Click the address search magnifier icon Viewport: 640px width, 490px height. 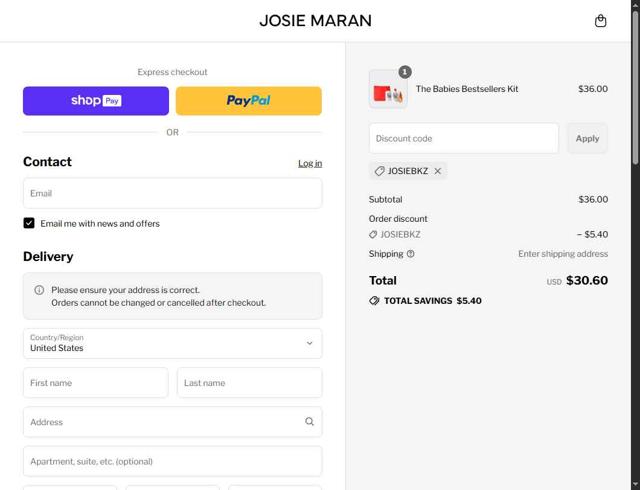tap(309, 422)
